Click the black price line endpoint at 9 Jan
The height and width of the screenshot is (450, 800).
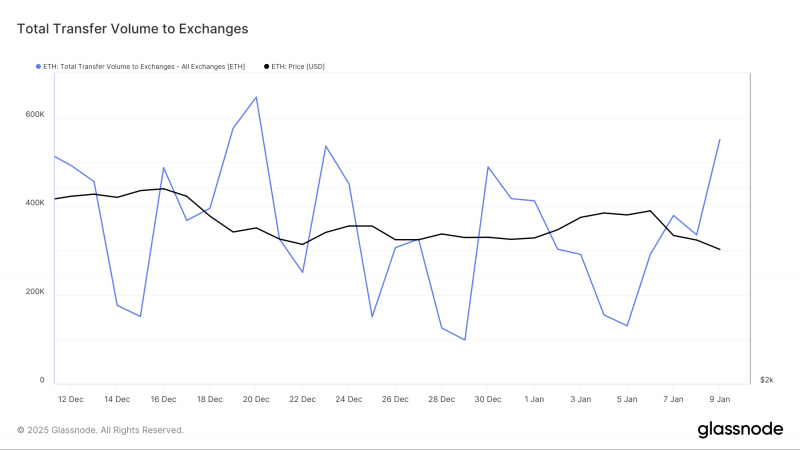[719, 249]
